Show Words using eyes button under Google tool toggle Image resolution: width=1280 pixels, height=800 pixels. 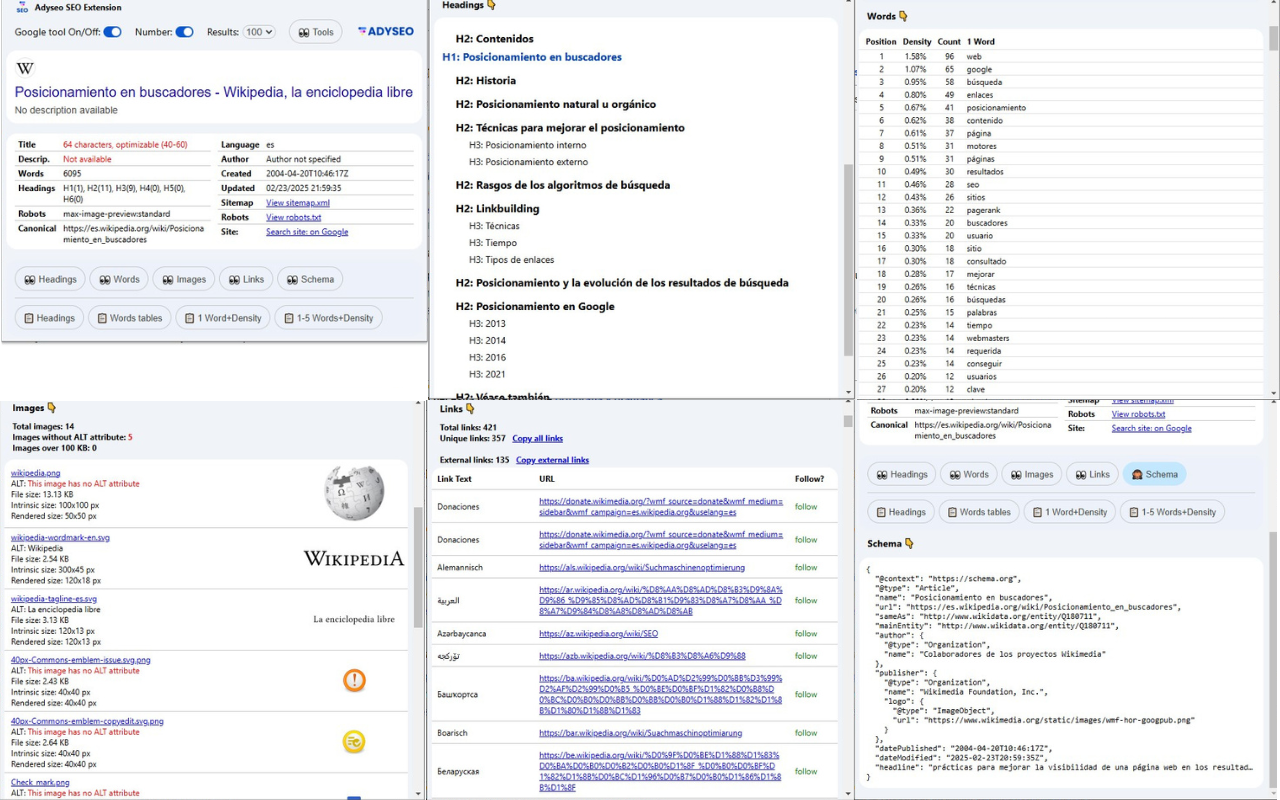coord(119,279)
